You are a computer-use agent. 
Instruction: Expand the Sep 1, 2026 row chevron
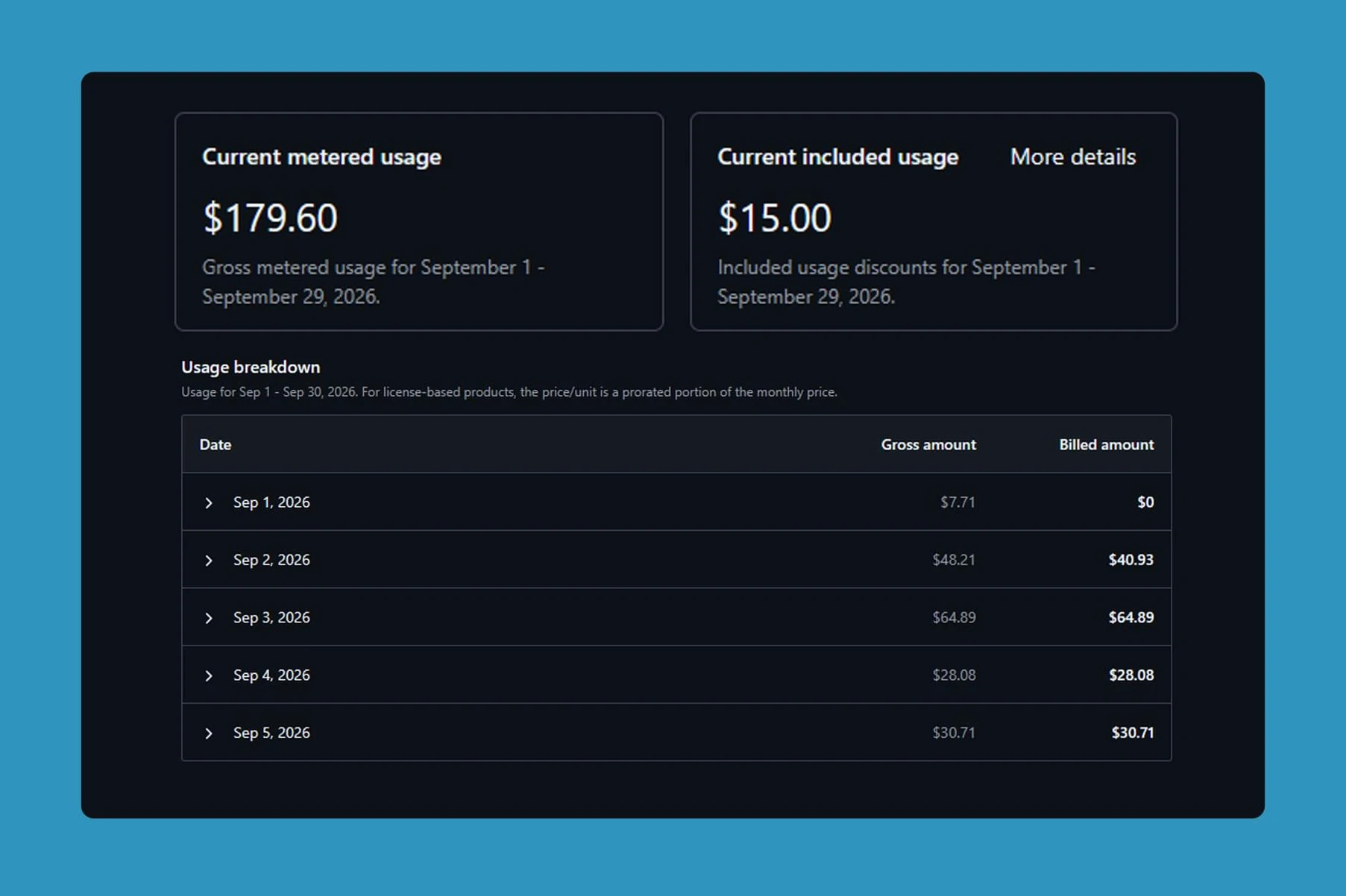point(209,503)
